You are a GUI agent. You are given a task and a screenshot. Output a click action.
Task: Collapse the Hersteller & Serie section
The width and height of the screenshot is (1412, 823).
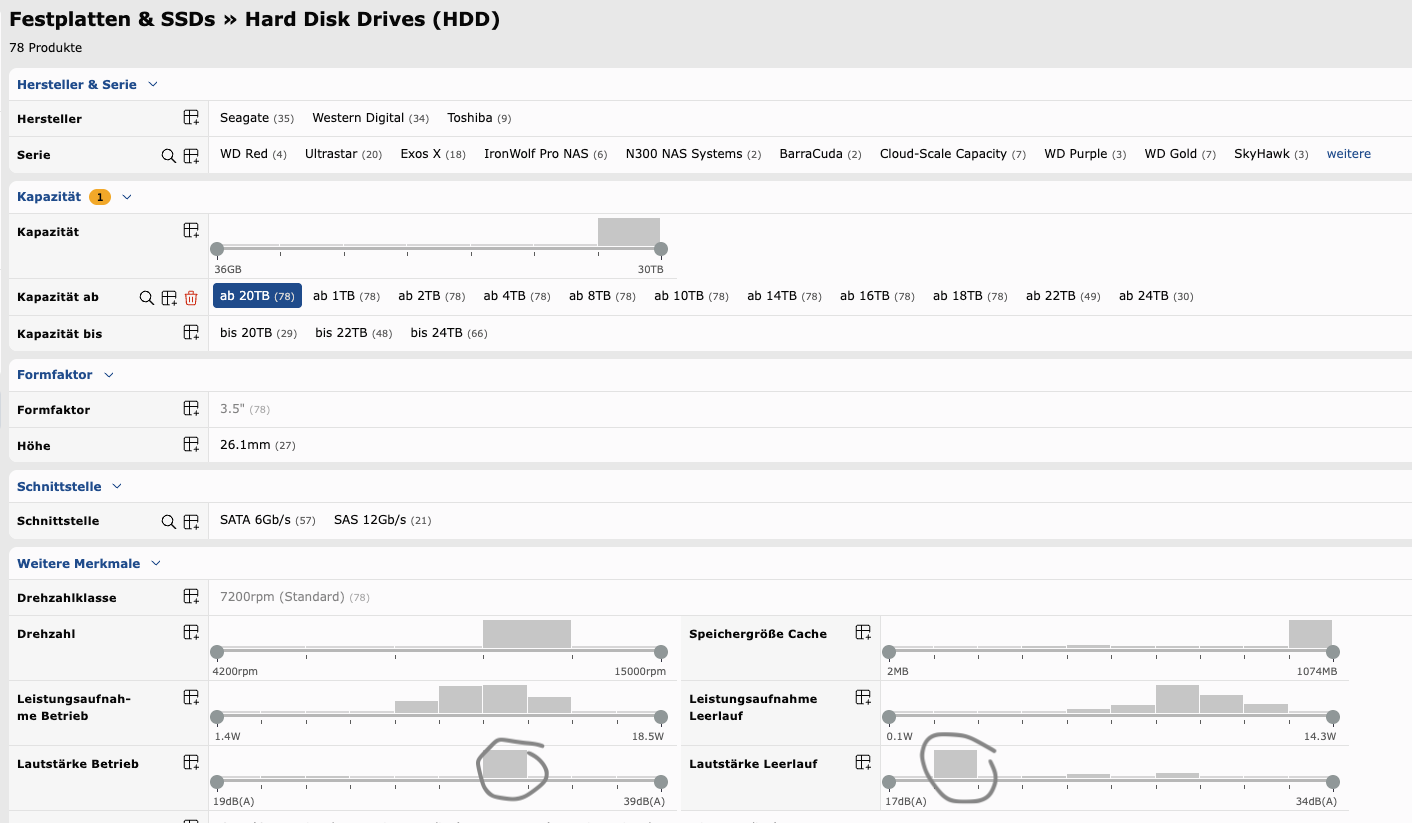tap(153, 85)
